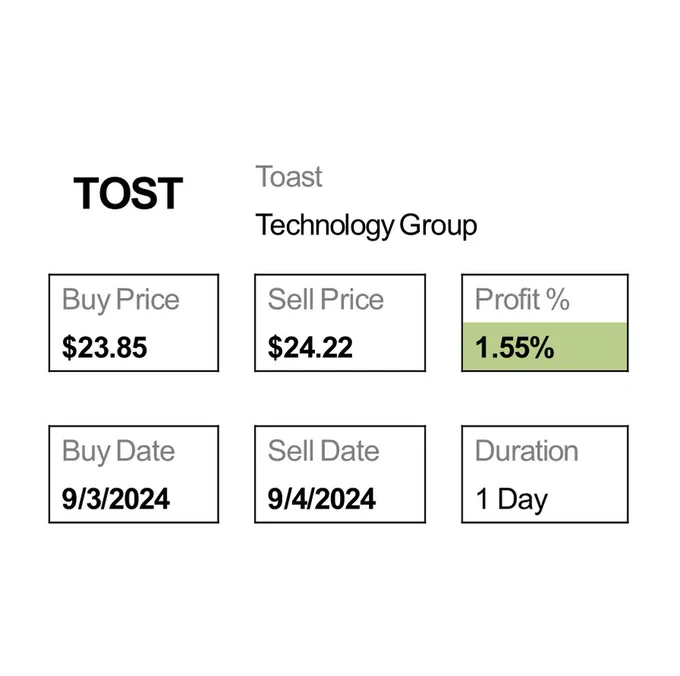Click the word Sell in Sell Date
The image size is (680, 676).
tap(291, 451)
